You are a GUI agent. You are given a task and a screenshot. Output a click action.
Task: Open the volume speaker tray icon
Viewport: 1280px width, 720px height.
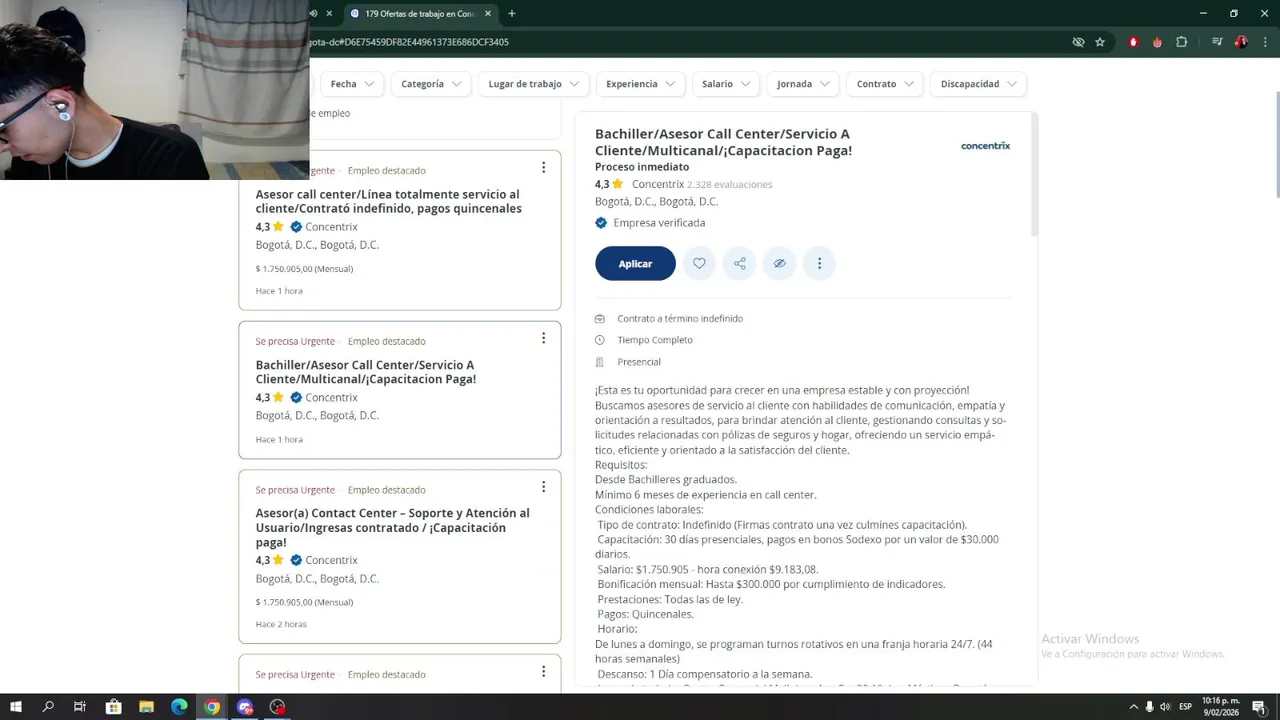(1165, 707)
